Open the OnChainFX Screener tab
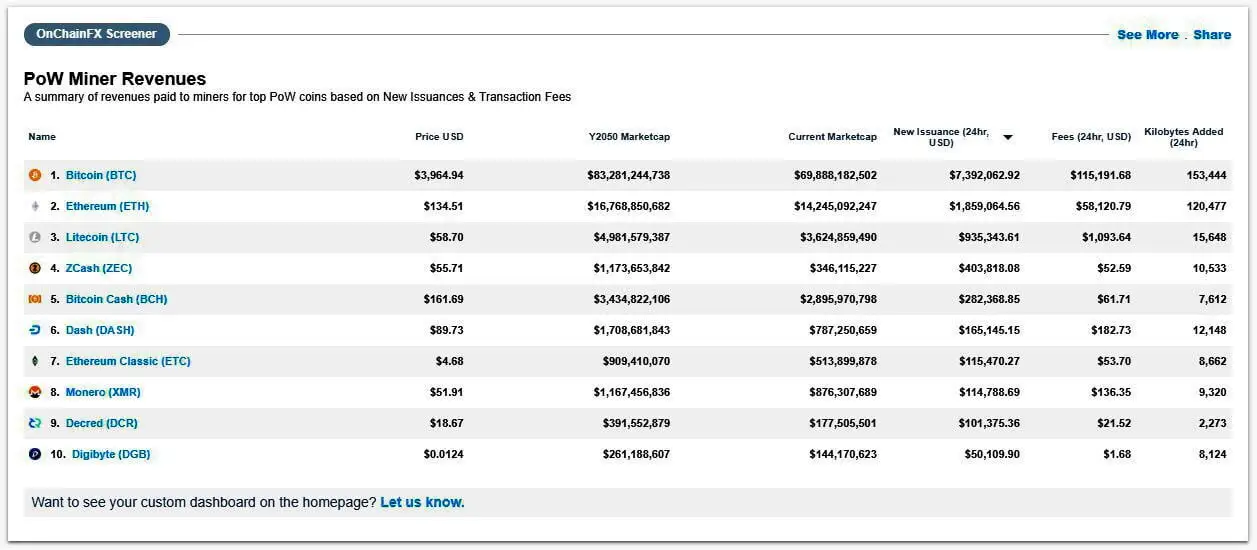Screen dimensions: 1257x550 [97, 34]
